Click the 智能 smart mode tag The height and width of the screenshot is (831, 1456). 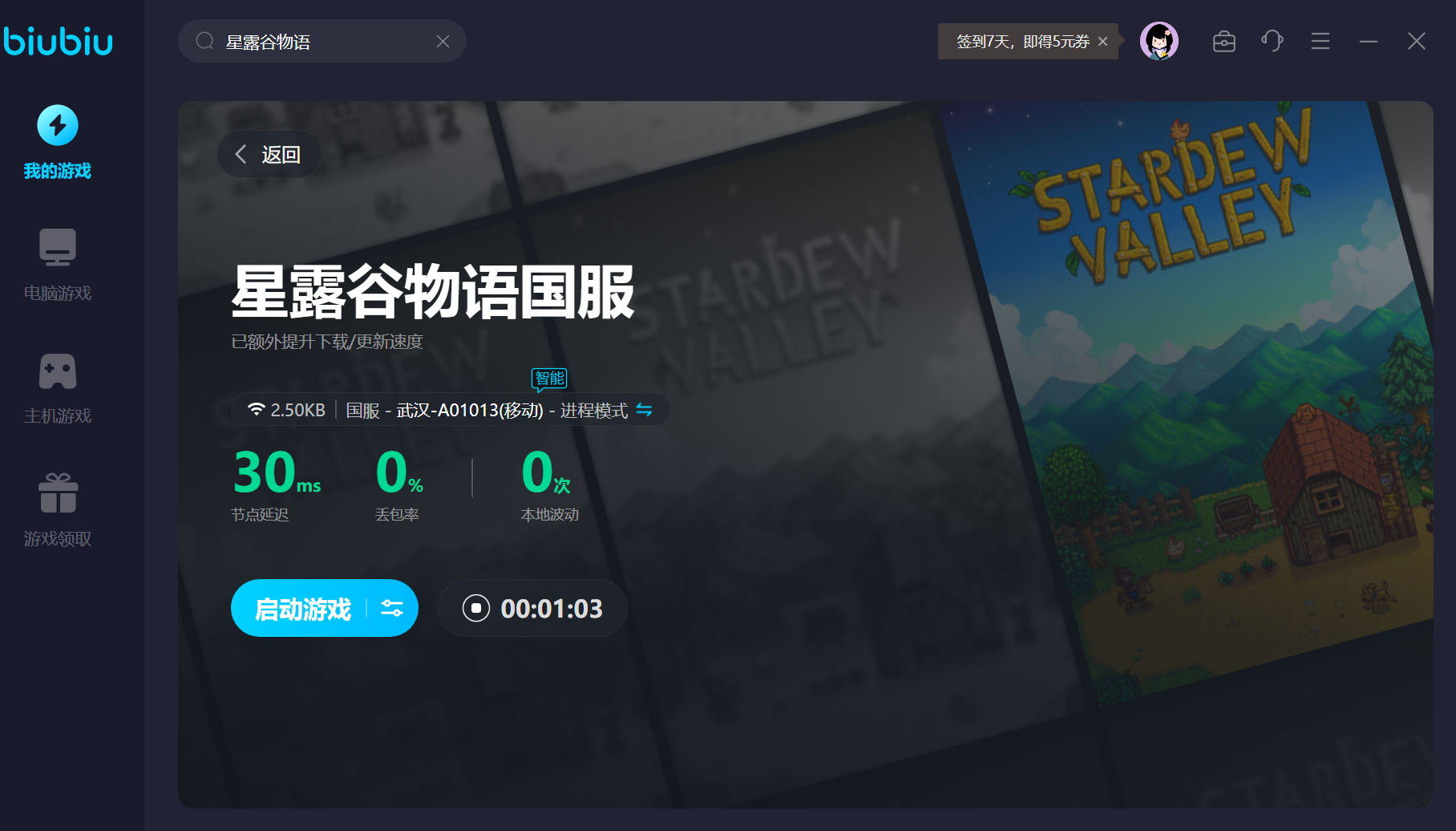click(x=549, y=378)
